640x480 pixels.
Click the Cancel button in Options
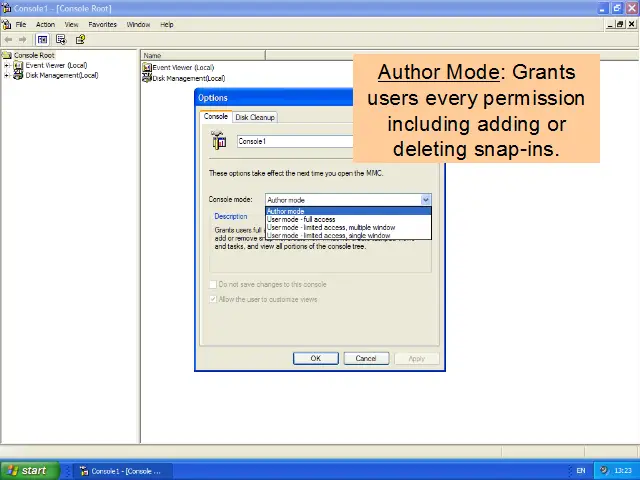coord(366,358)
